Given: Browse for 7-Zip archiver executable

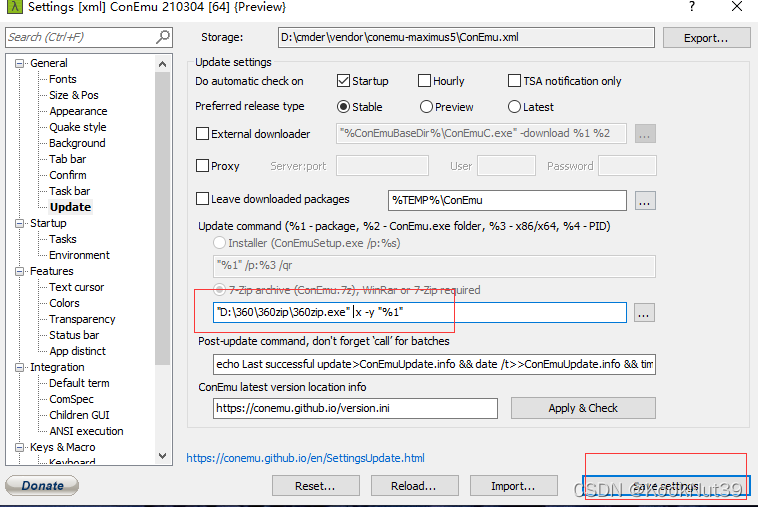Looking at the screenshot, I should click(x=643, y=313).
